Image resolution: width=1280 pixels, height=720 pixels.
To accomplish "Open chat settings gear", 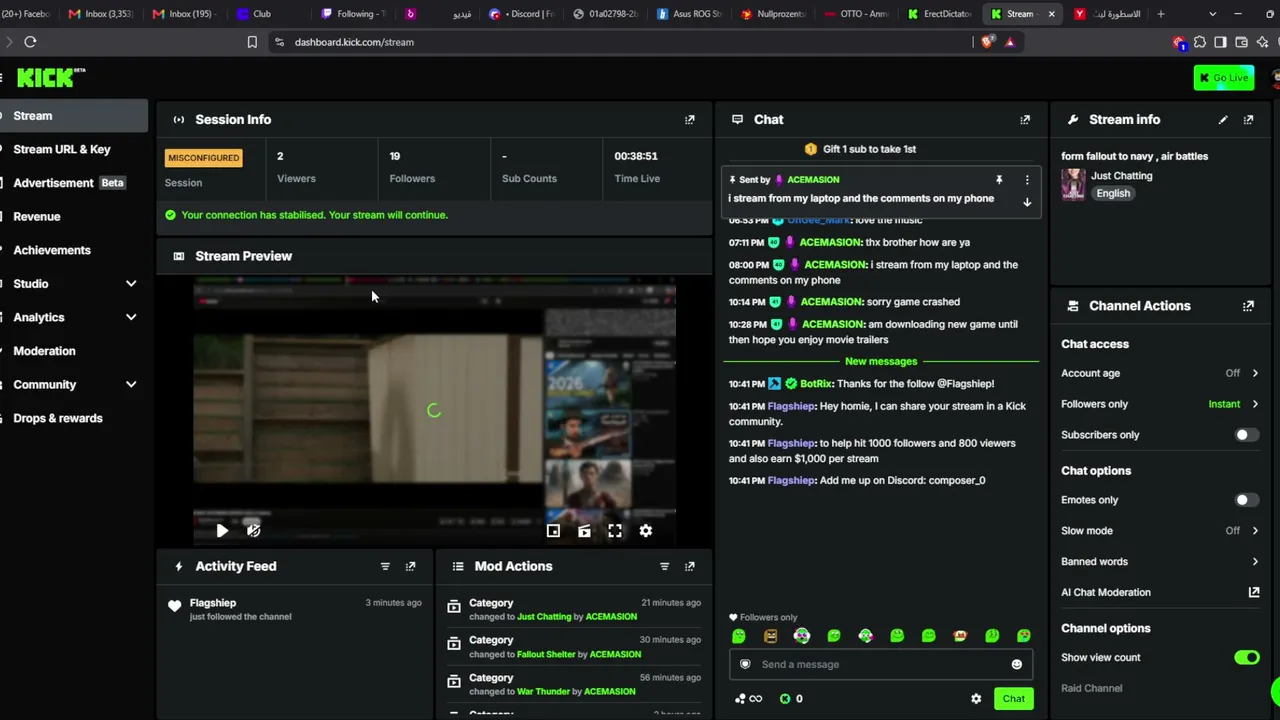I will 976,699.
